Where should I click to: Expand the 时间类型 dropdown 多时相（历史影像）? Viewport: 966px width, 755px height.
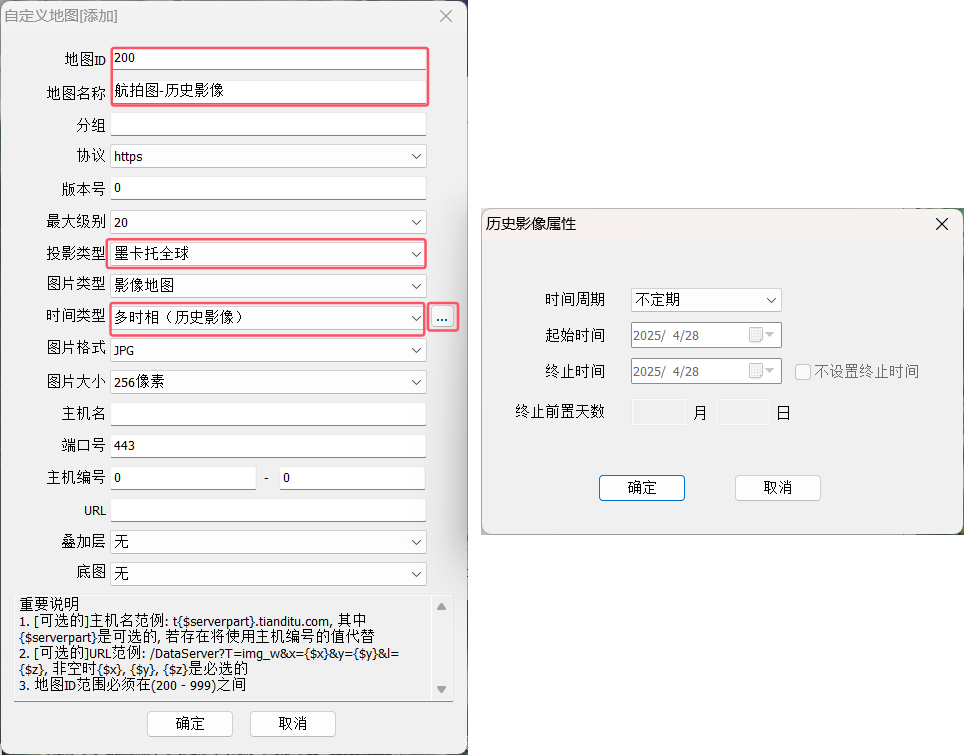coord(268,318)
